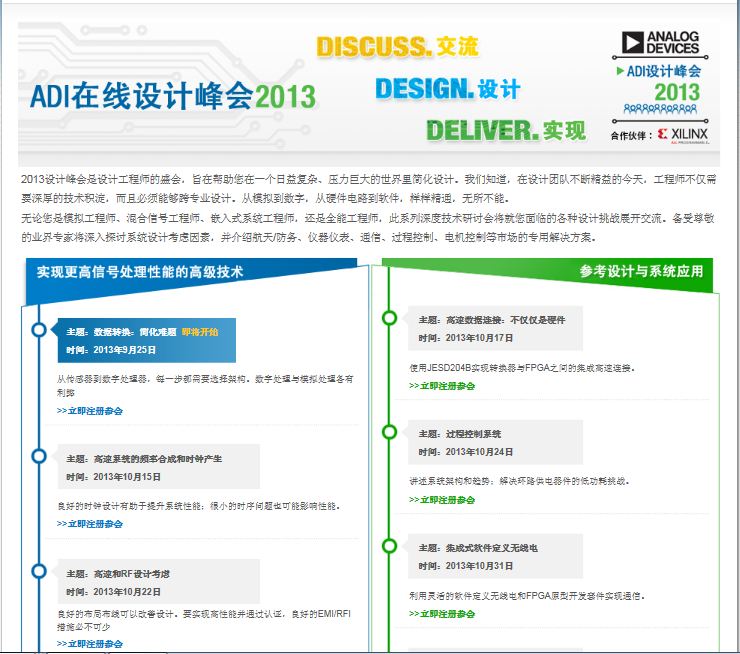The image size is (740, 654).
Task: Click 立即注册参会 under the 数据转换 session
Action: click(90, 411)
